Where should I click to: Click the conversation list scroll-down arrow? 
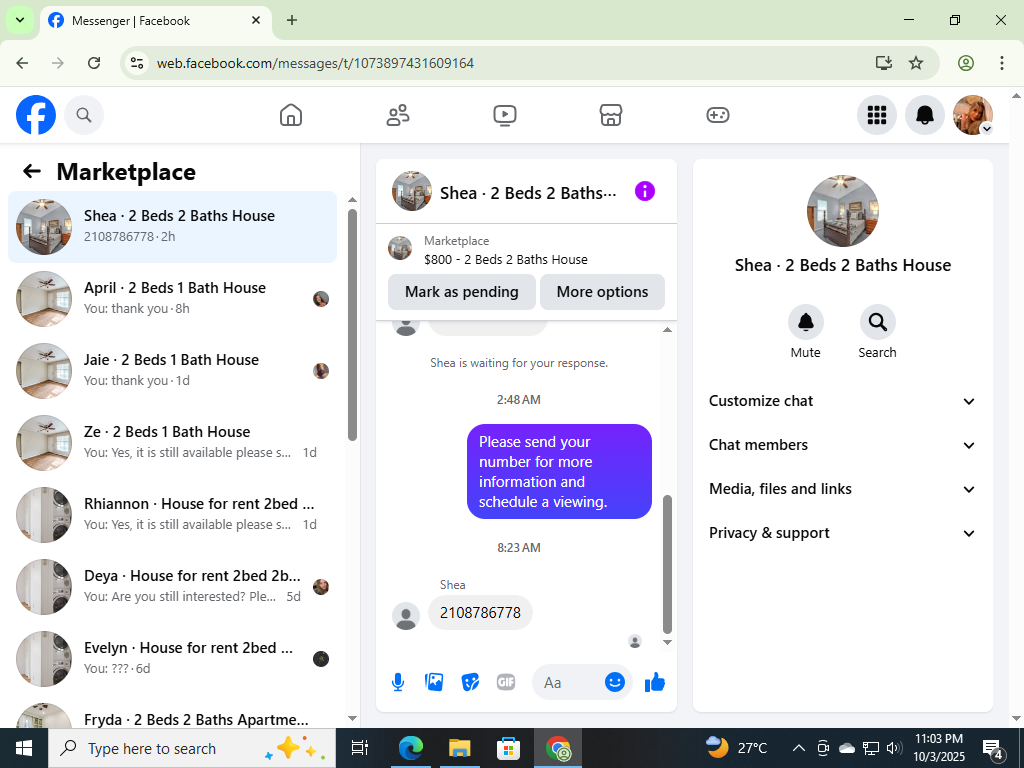tap(353, 718)
